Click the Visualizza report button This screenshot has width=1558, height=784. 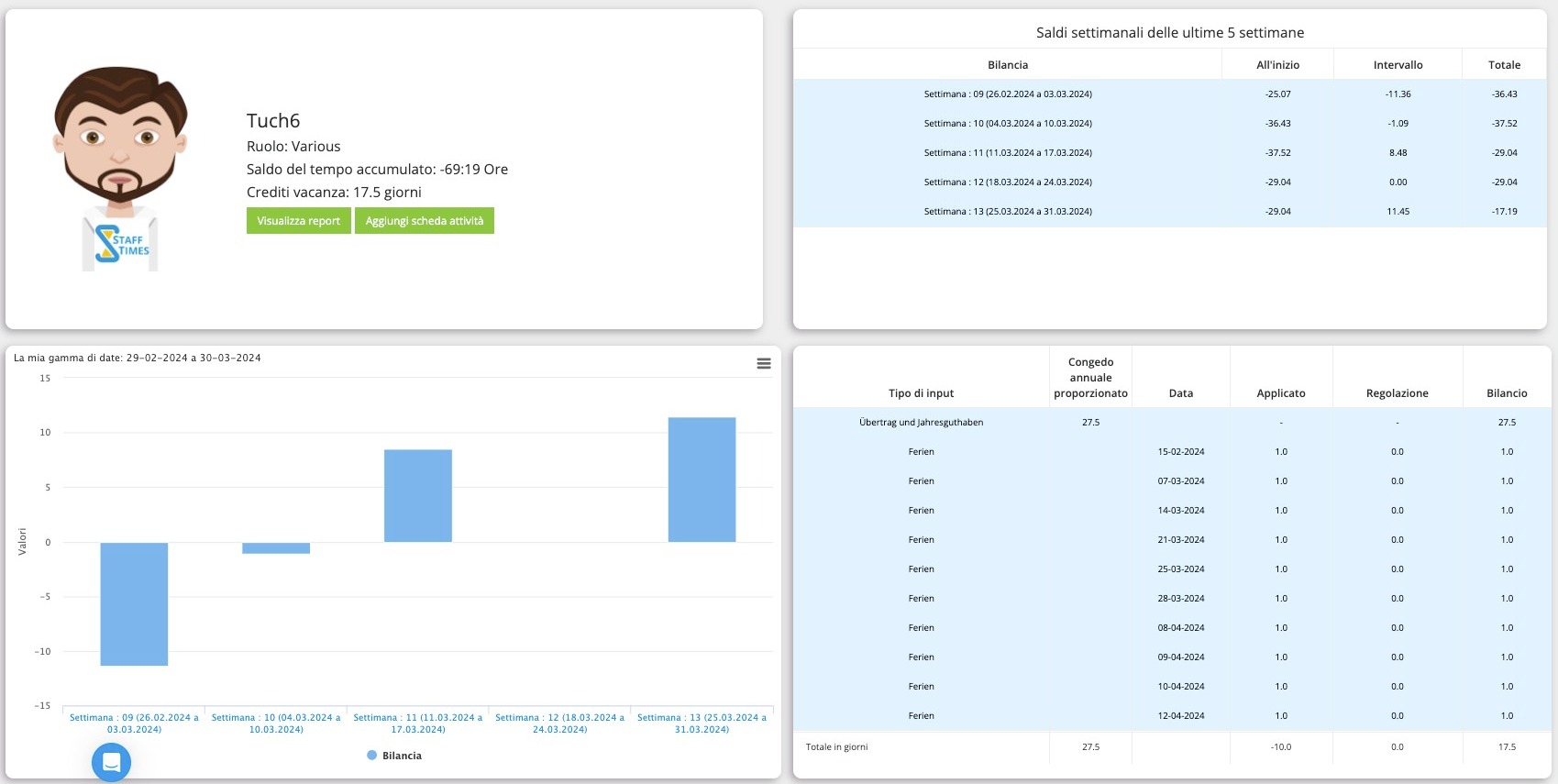pyautogui.click(x=299, y=221)
